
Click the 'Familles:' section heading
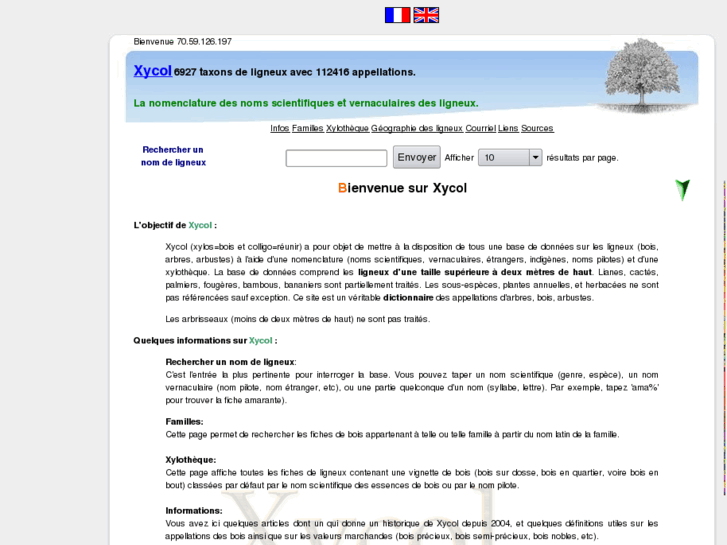coord(185,422)
